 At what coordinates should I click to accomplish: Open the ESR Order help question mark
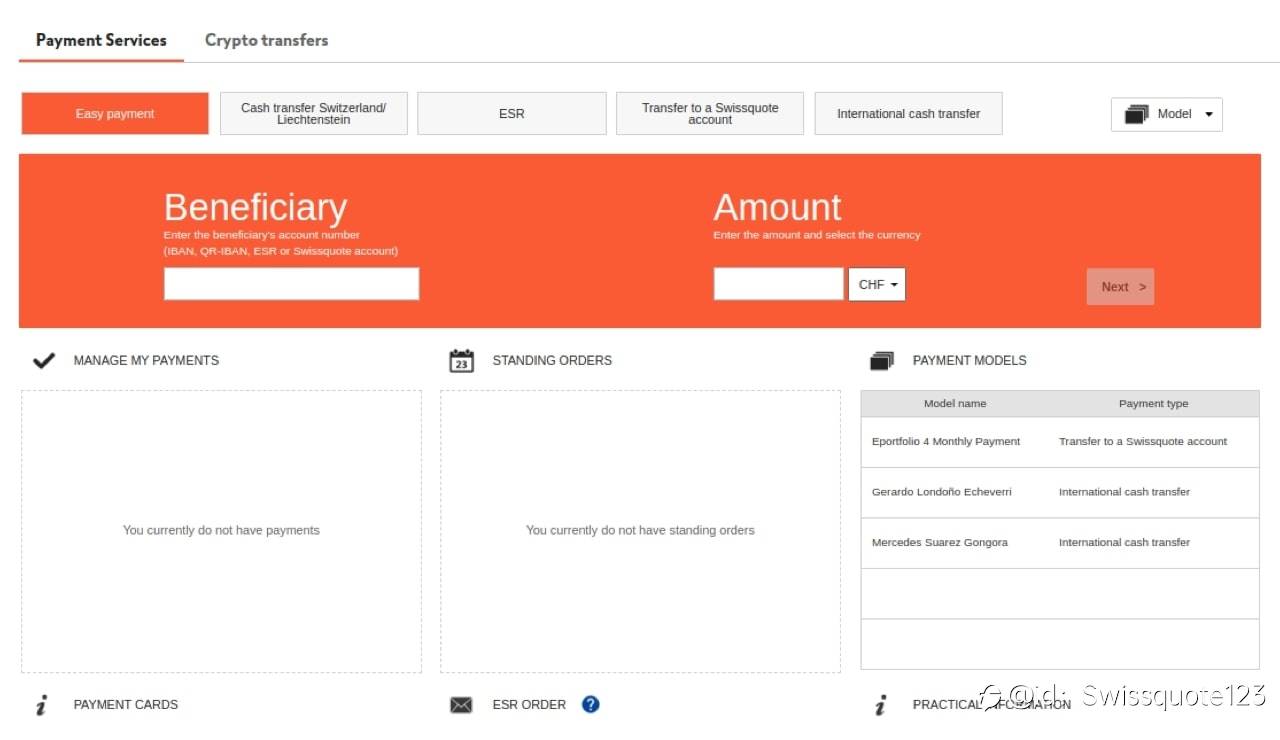(x=590, y=704)
